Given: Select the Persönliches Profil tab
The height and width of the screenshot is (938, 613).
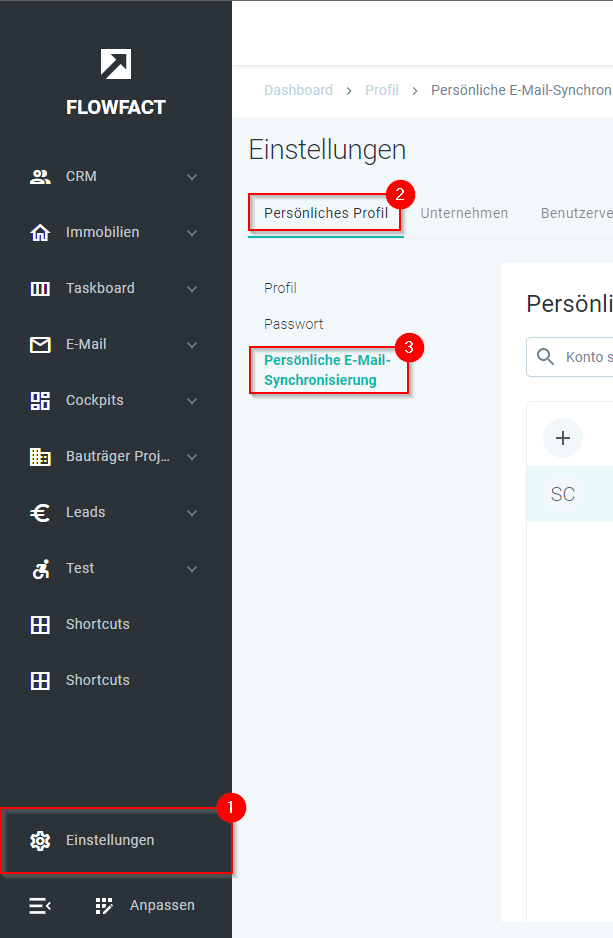Looking at the screenshot, I should point(326,213).
